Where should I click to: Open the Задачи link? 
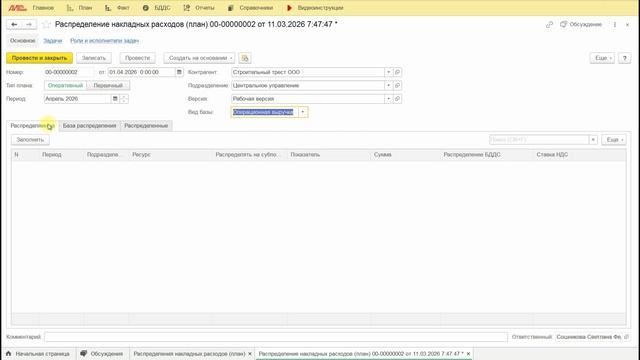[x=53, y=41]
